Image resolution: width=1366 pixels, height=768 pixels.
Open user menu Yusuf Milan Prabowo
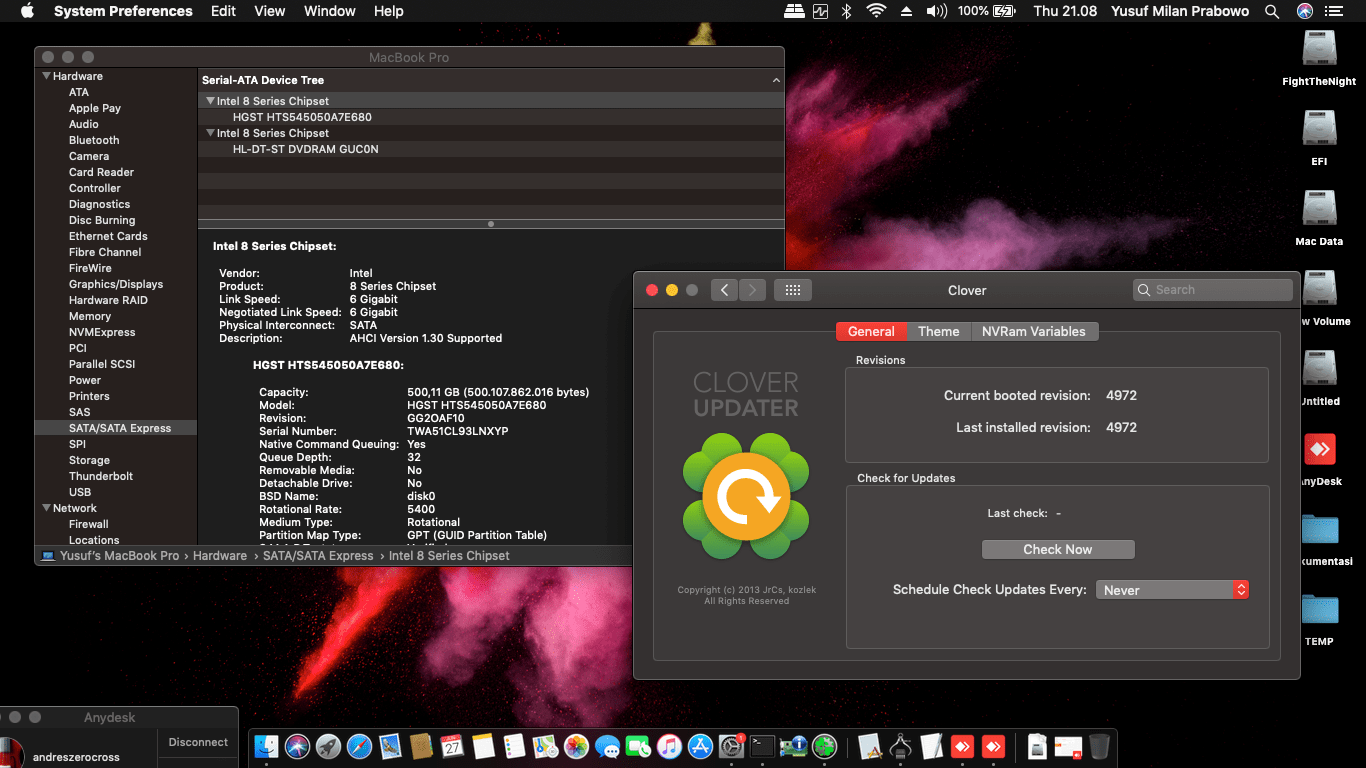click(x=1180, y=11)
